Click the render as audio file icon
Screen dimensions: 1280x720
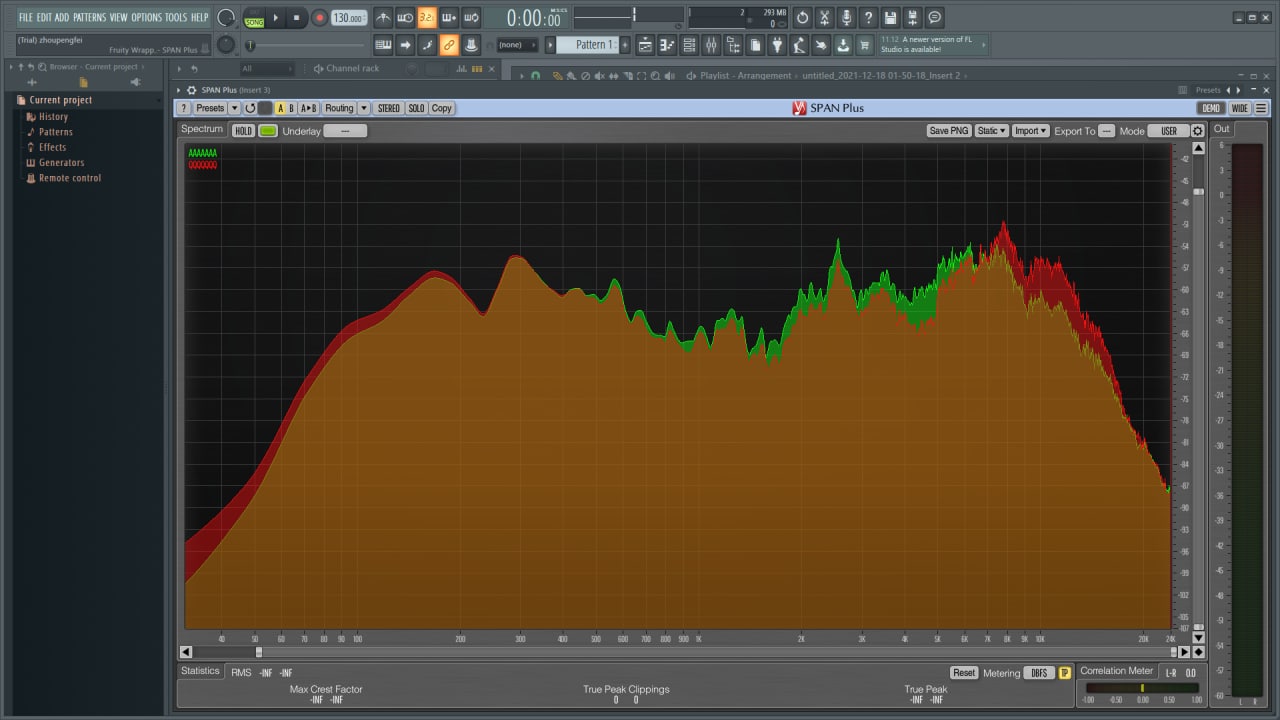[912, 18]
